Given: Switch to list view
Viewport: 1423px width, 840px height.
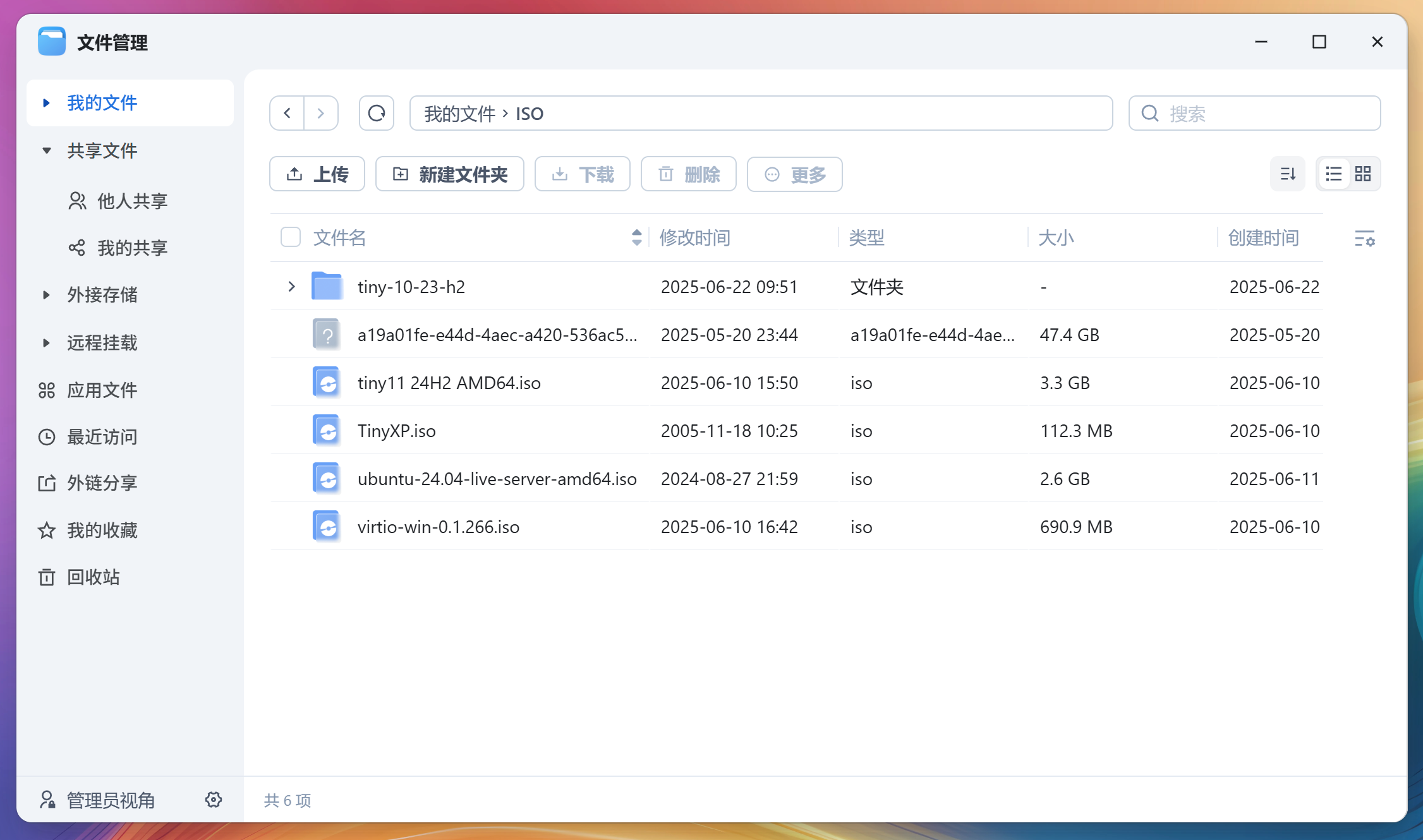Looking at the screenshot, I should tap(1333, 174).
